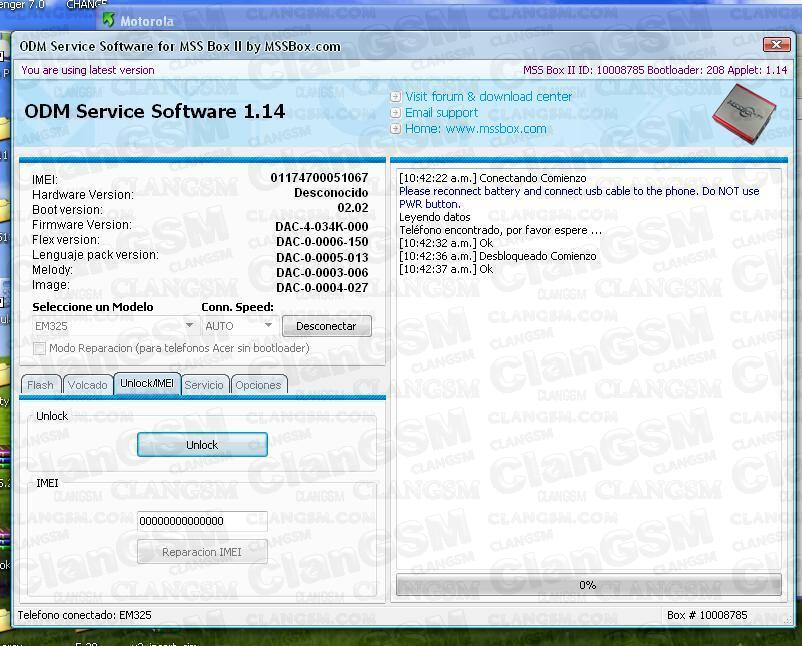Viewport: 802px width, 646px height.
Task: Open Home www.mssbox.com link
Action: tap(476, 128)
